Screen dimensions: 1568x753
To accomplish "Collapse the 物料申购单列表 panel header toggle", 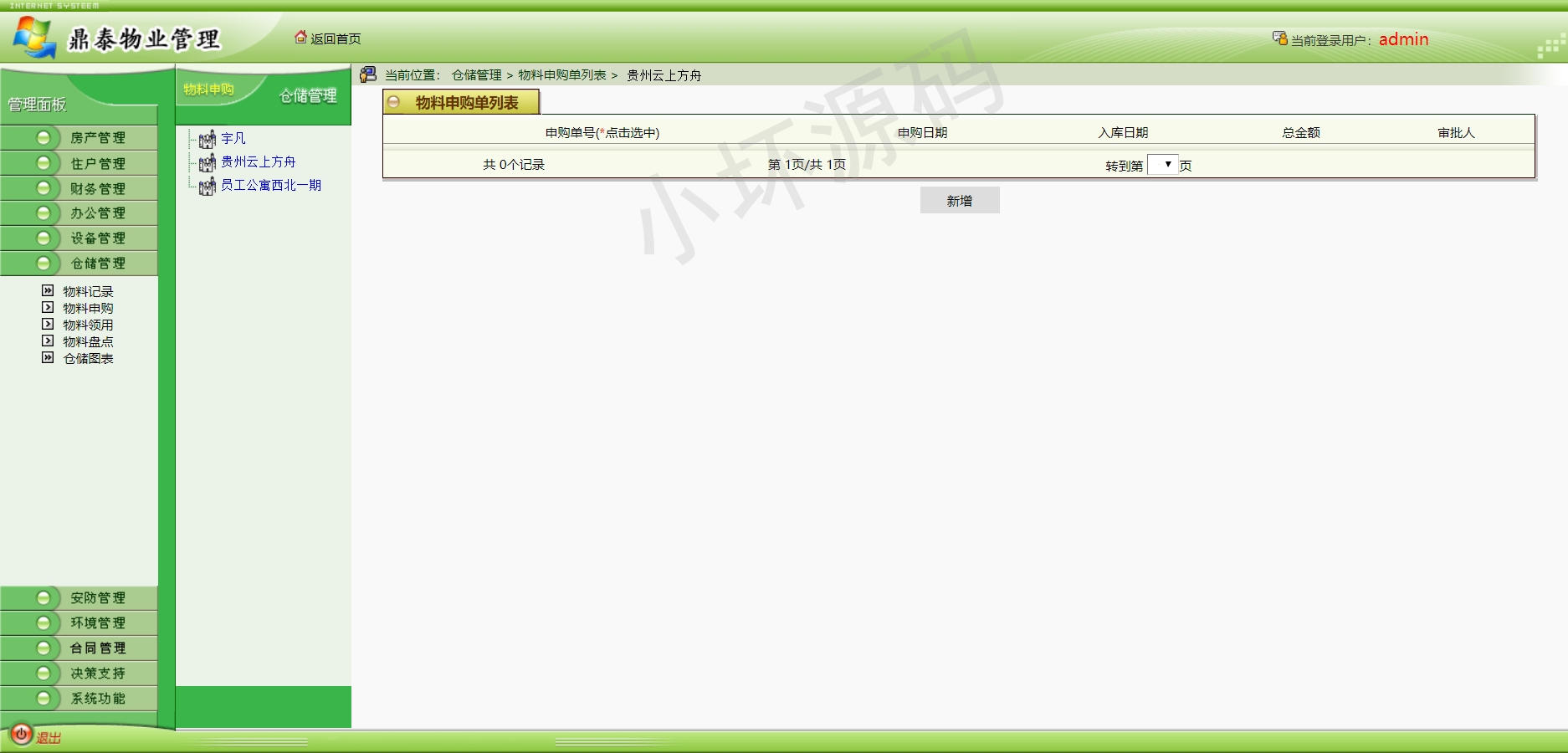I will click(x=394, y=102).
